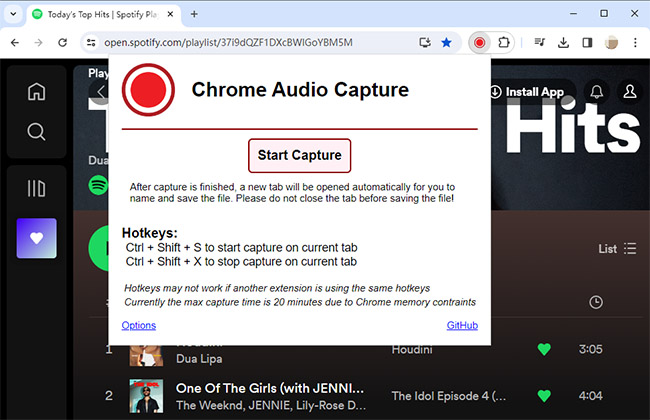Close the Today's Top Hits tab
Screen dimensions: 650x420
pos(170,14)
